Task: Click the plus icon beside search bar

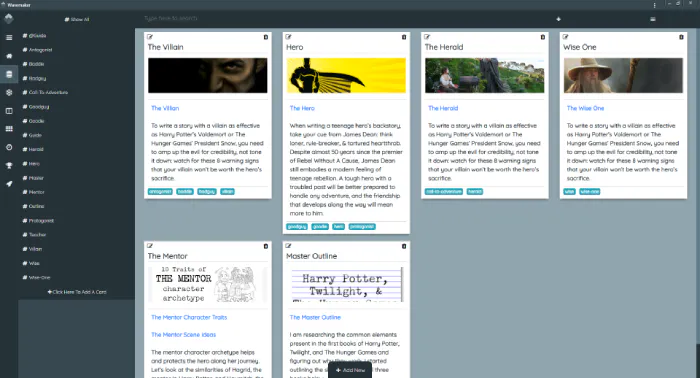Action: pos(558,19)
